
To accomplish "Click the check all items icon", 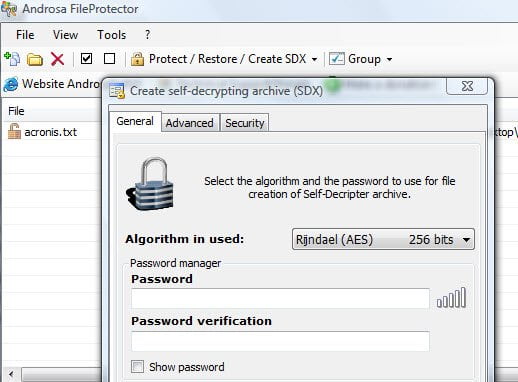I will [x=86, y=59].
